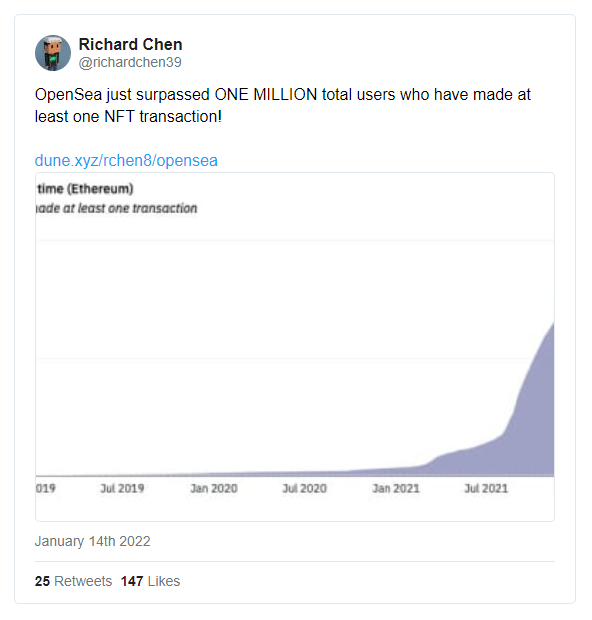The width and height of the screenshot is (592, 620).
Task: View the 147 Likes list
Action: [150, 581]
